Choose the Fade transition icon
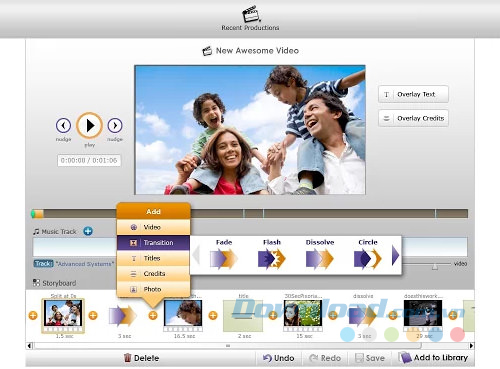500x369 pixels. click(x=224, y=259)
